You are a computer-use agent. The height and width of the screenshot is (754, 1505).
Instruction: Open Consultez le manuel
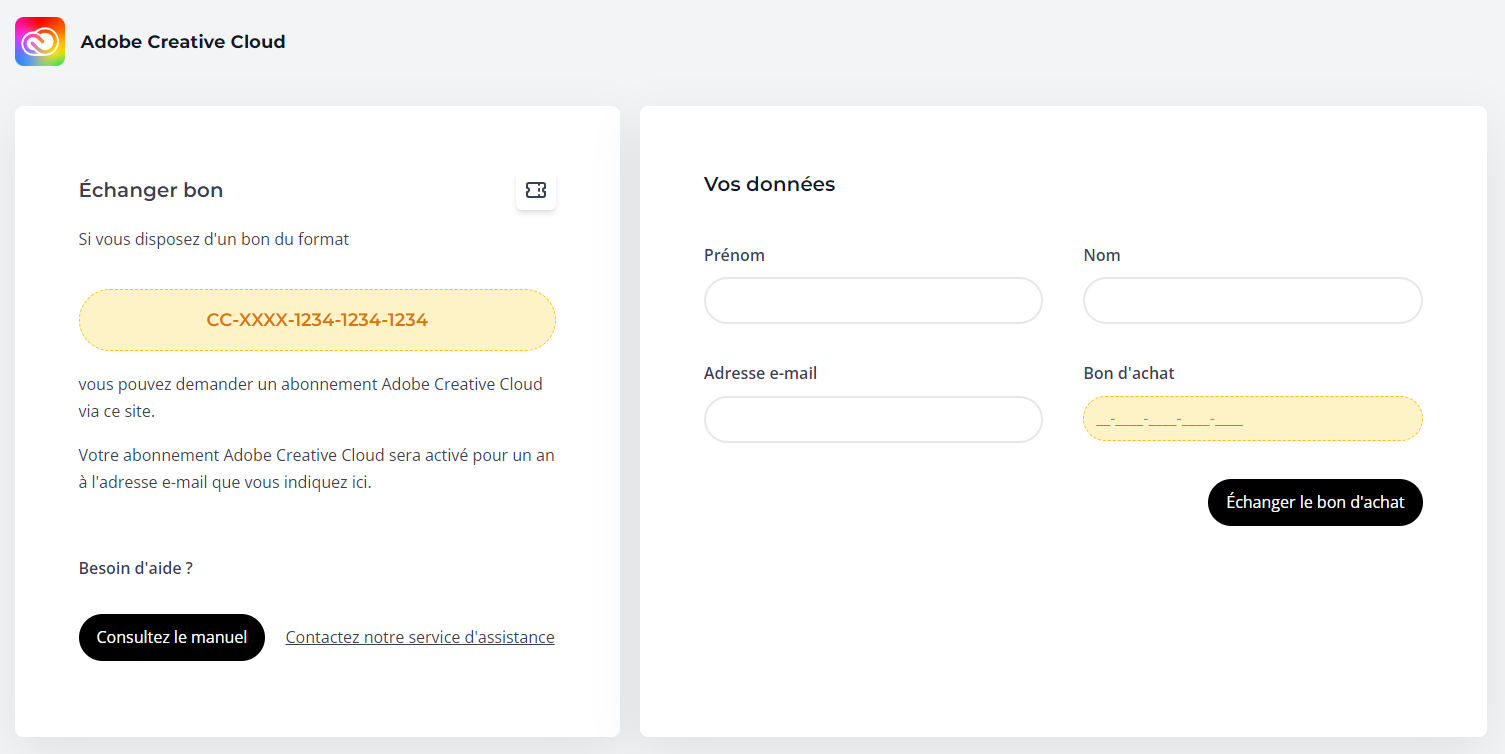click(172, 637)
